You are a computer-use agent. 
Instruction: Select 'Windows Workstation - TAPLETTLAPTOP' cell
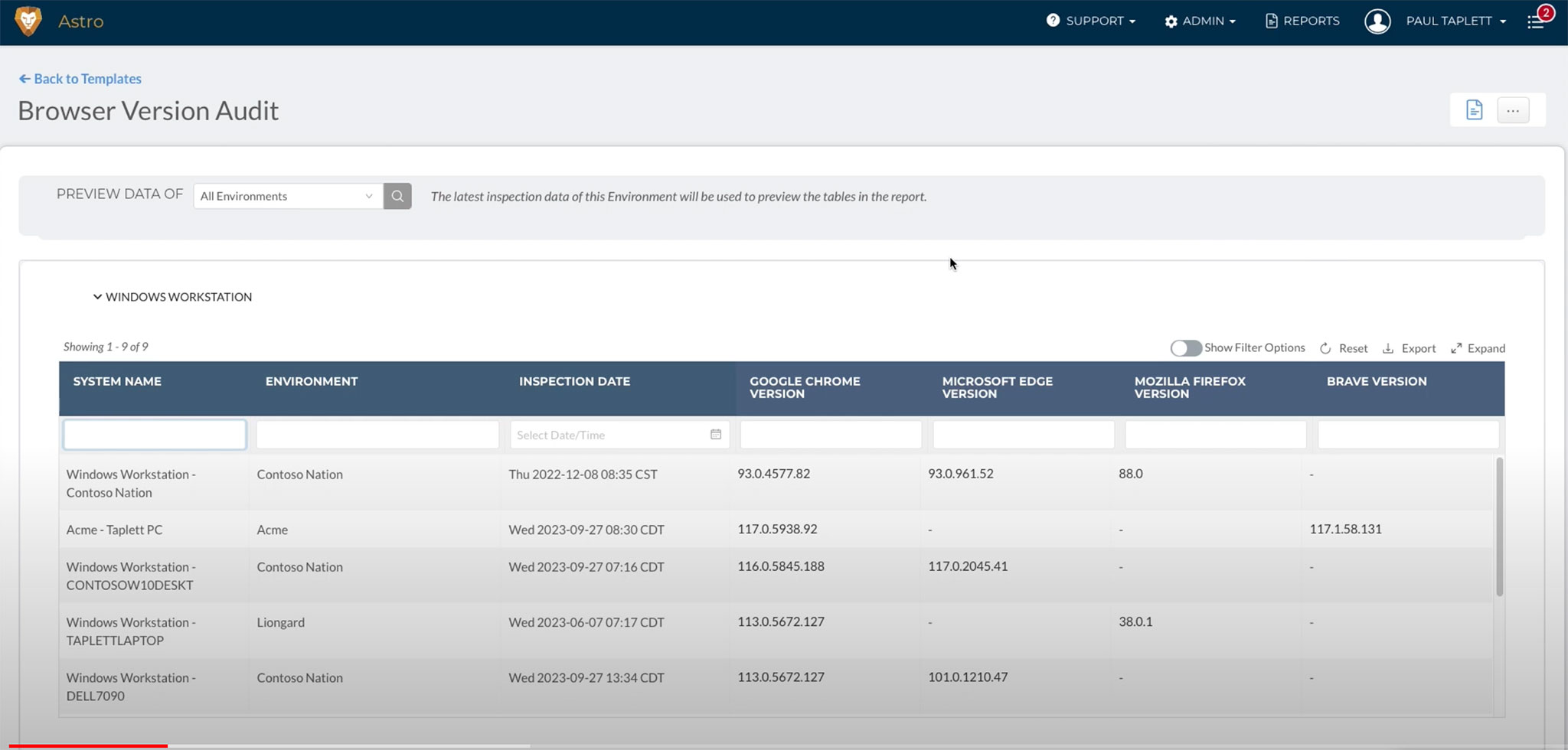[131, 631]
